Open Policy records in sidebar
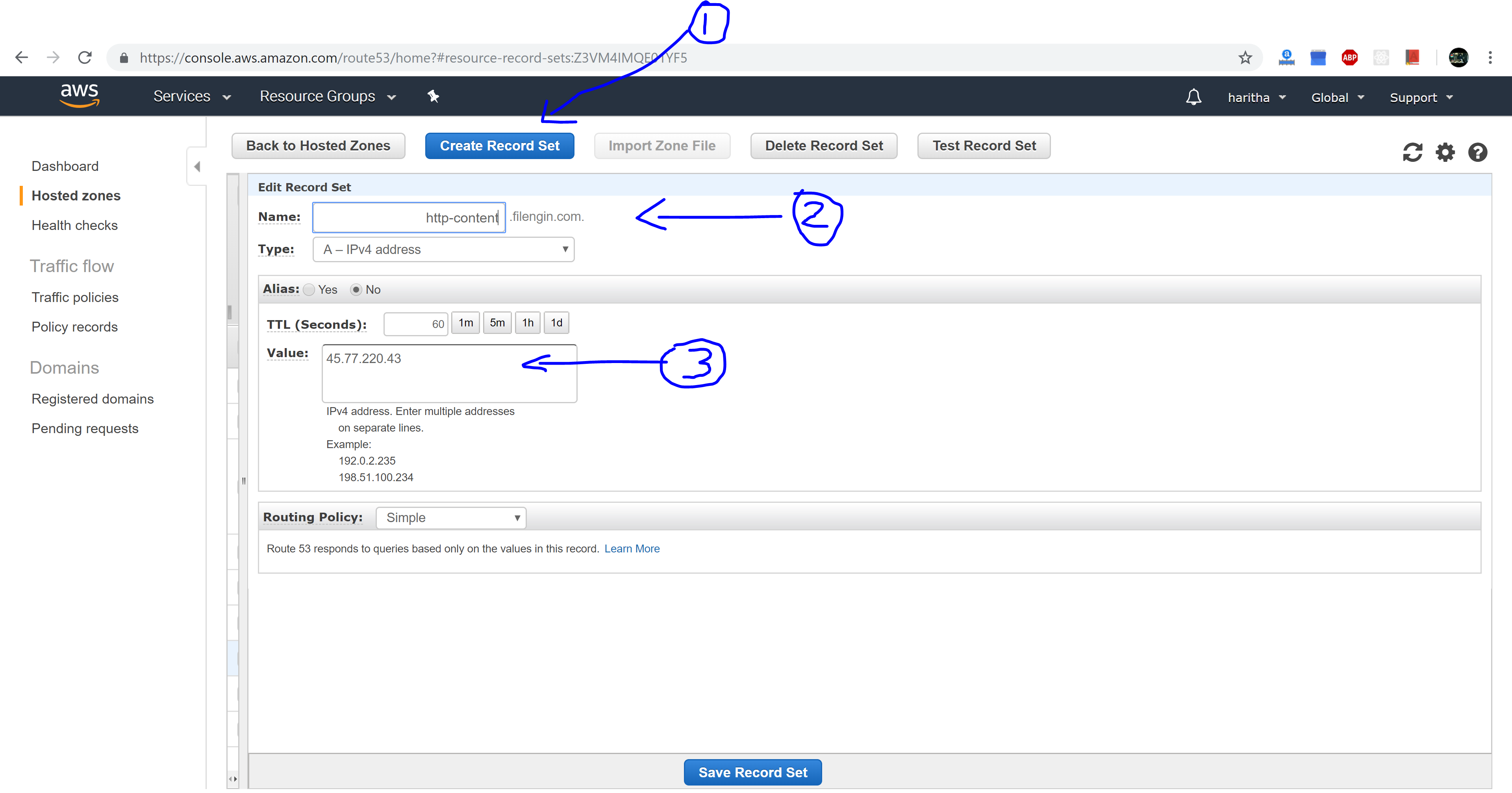The image size is (1512, 793). 74,327
